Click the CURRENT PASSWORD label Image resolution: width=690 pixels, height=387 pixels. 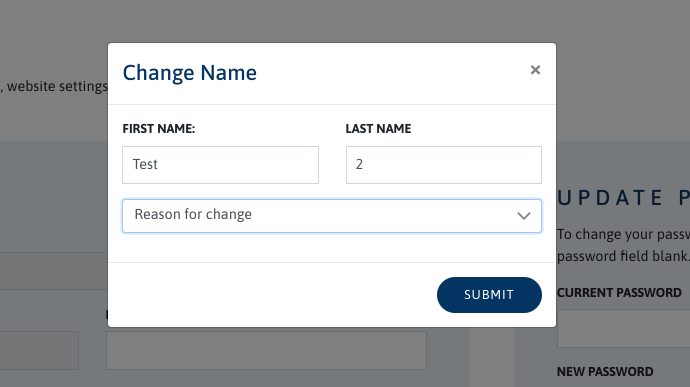click(619, 293)
